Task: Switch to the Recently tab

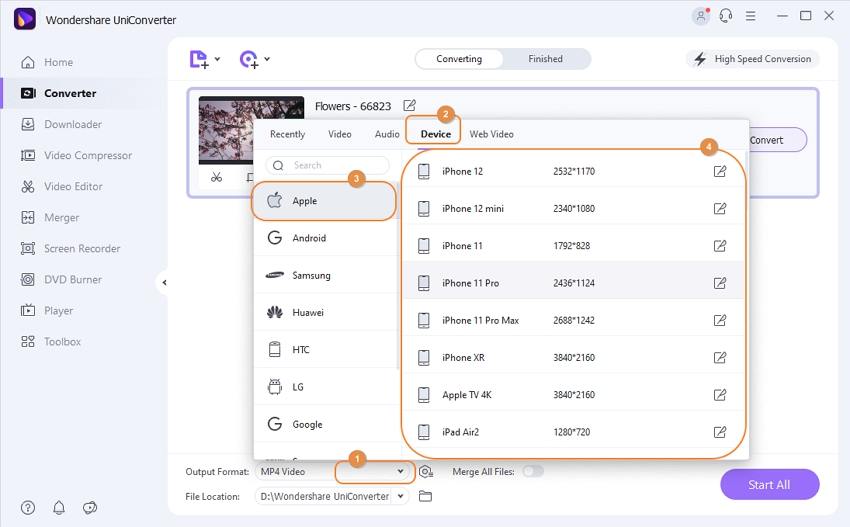Action: (x=287, y=134)
